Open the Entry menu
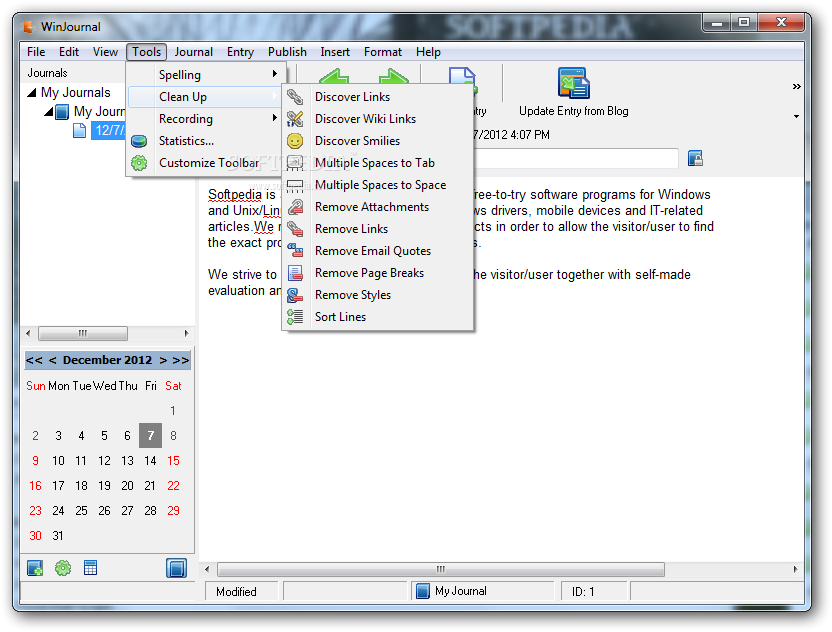This screenshot has width=832, height=632. (x=240, y=52)
